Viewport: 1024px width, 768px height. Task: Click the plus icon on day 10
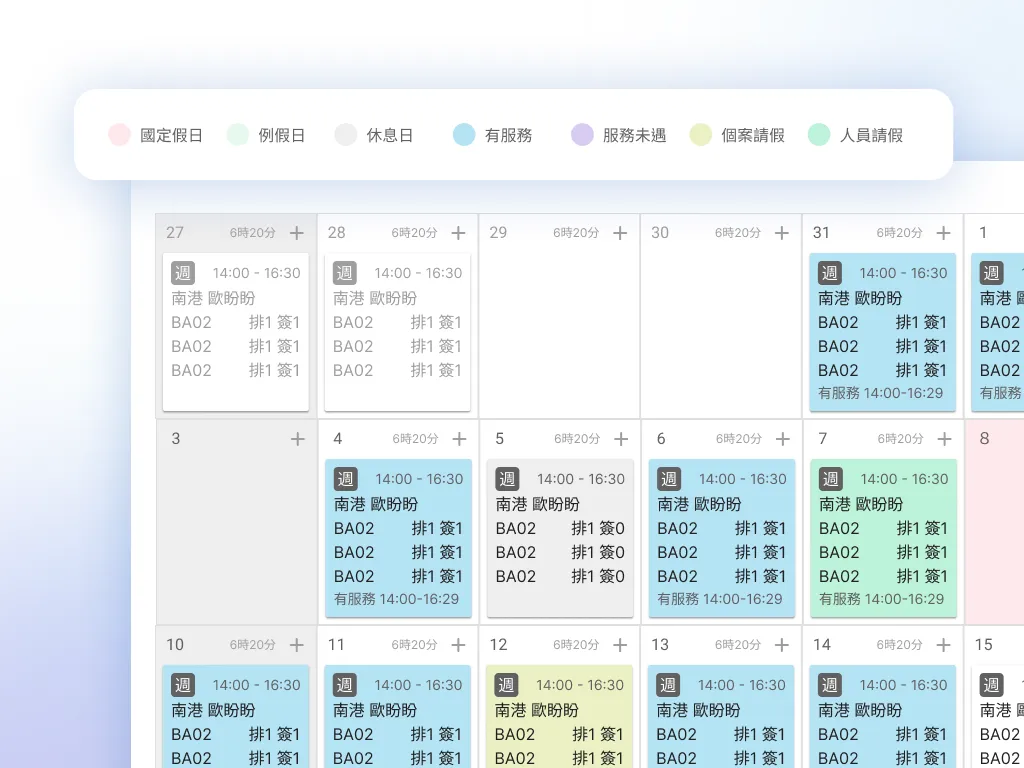pyautogui.click(x=297, y=645)
